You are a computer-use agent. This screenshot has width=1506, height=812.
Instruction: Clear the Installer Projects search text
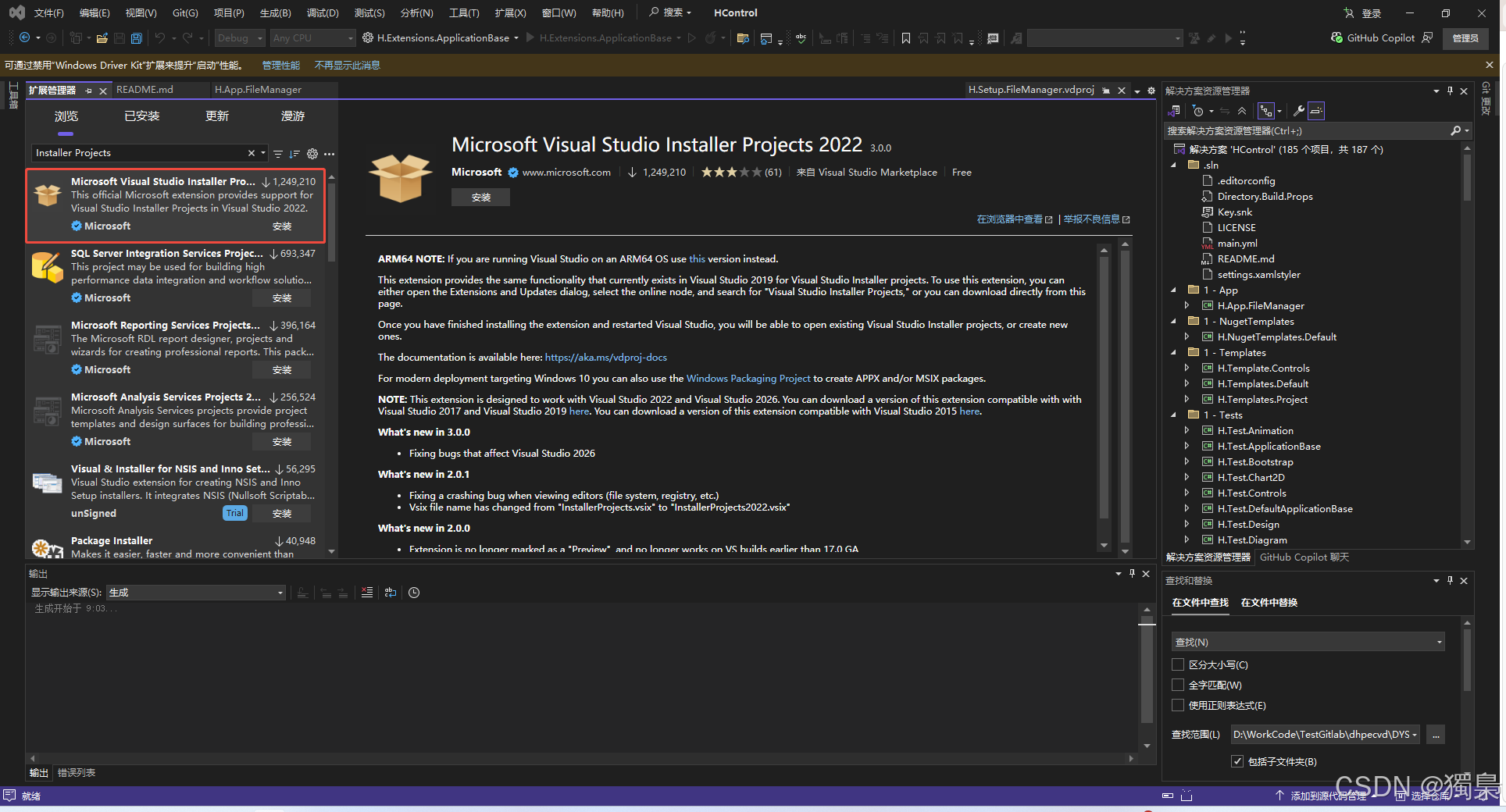coord(252,153)
